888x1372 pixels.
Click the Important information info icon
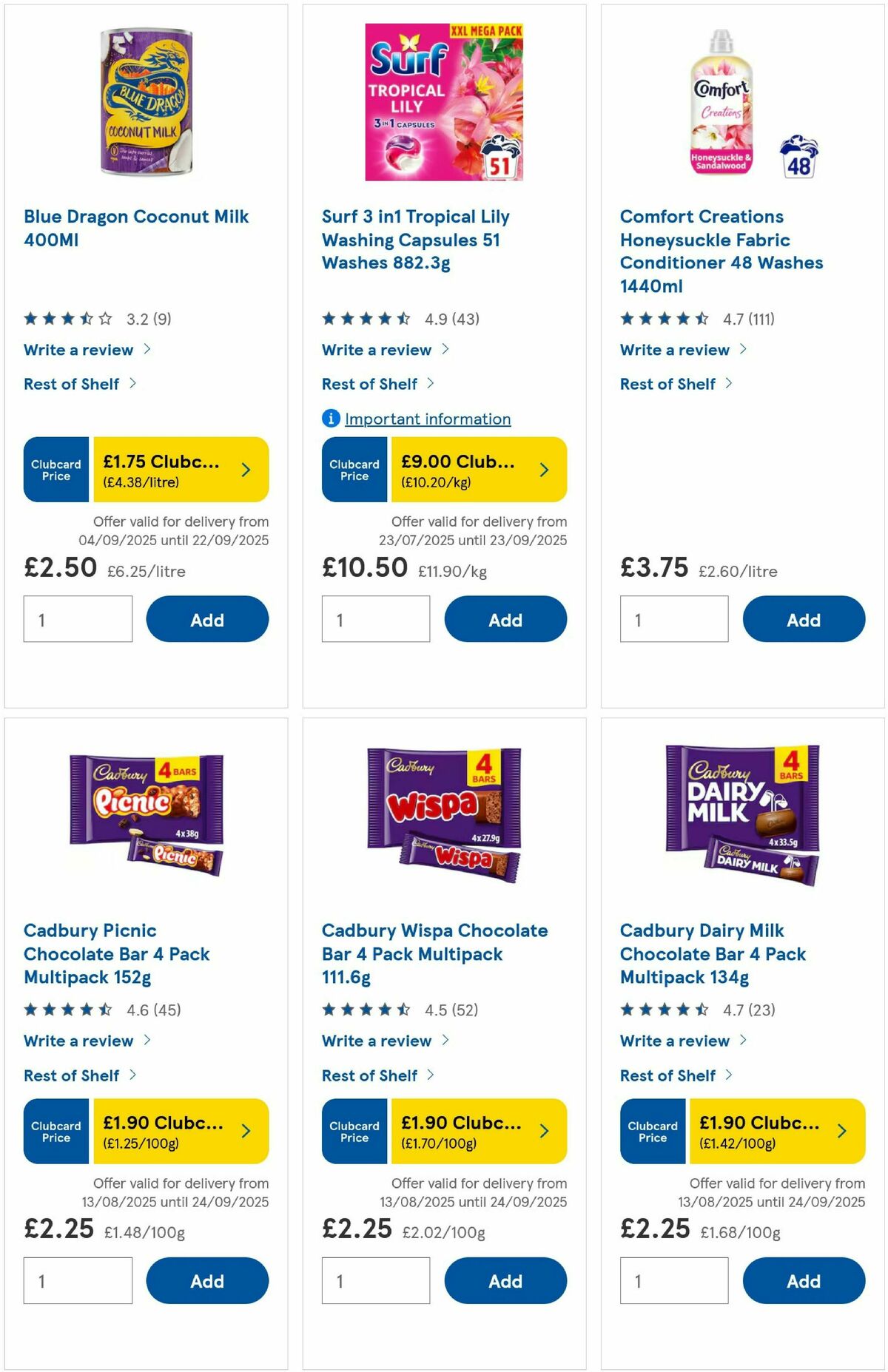point(329,419)
